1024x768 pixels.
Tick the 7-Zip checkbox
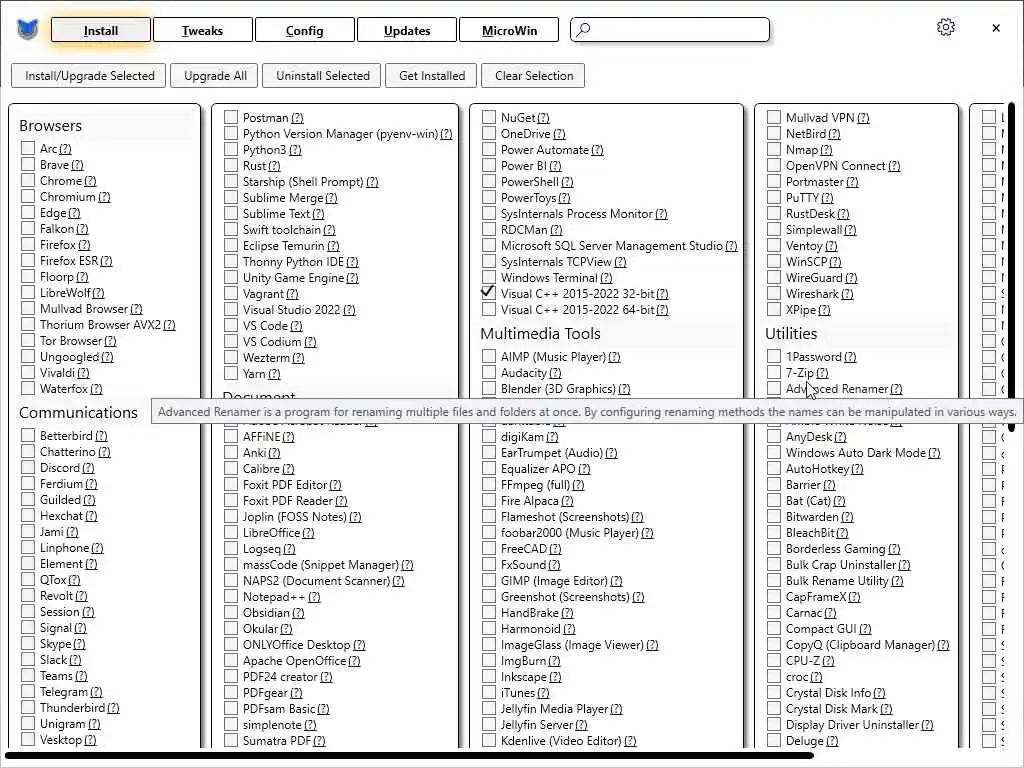click(x=774, y=372)
